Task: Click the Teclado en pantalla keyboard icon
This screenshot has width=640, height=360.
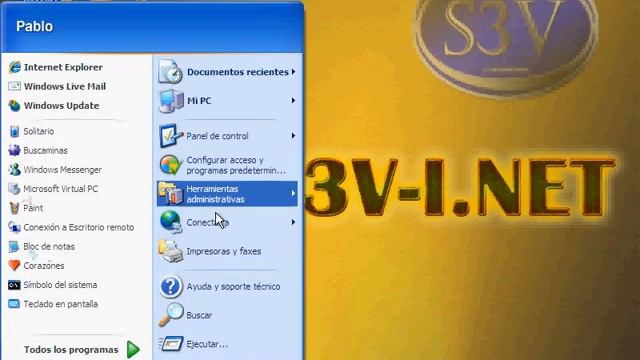Action: pyautogui.click(x=15, y=304)
